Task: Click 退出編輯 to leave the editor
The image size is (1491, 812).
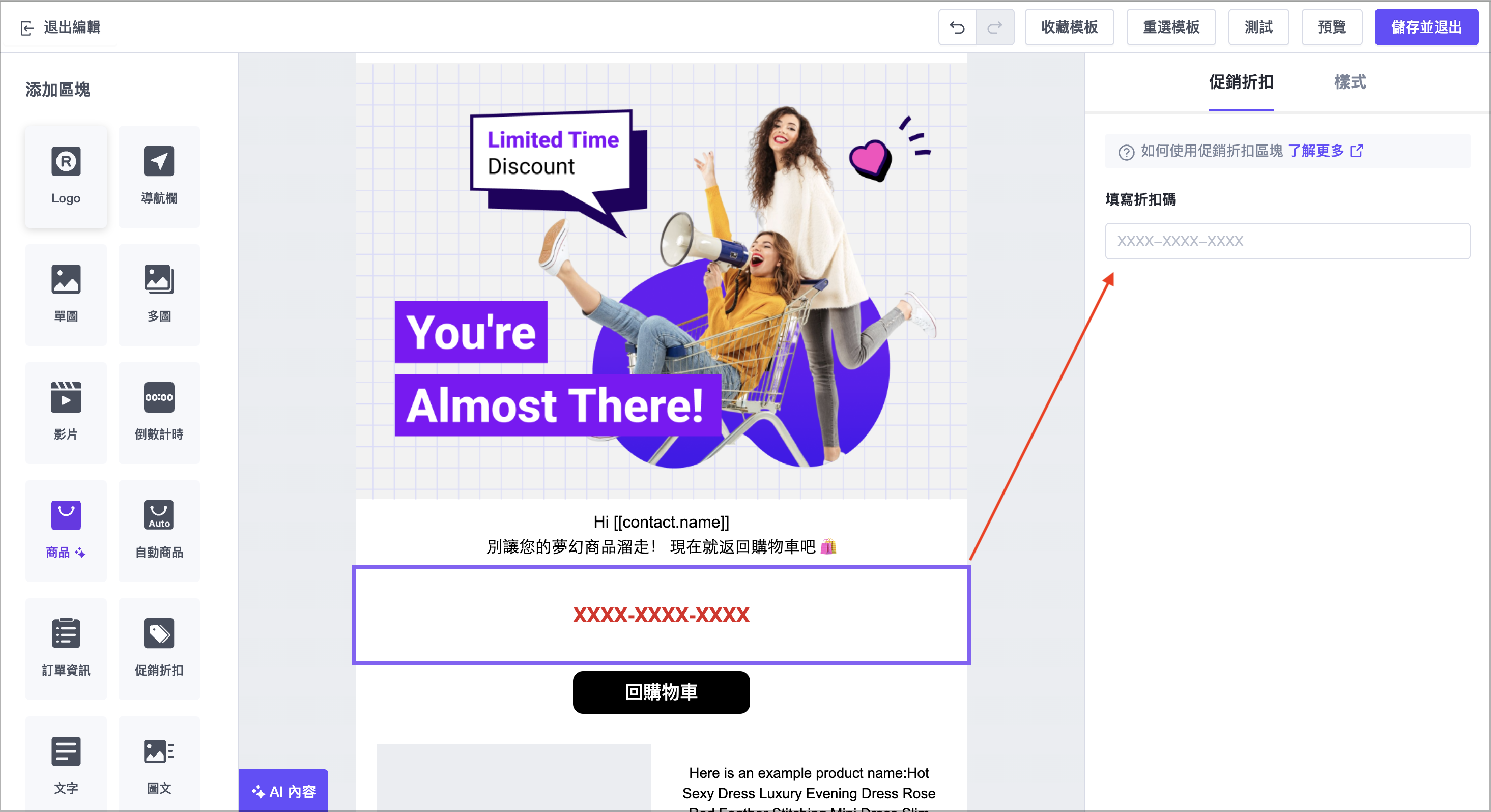Action: pos(61,27)
